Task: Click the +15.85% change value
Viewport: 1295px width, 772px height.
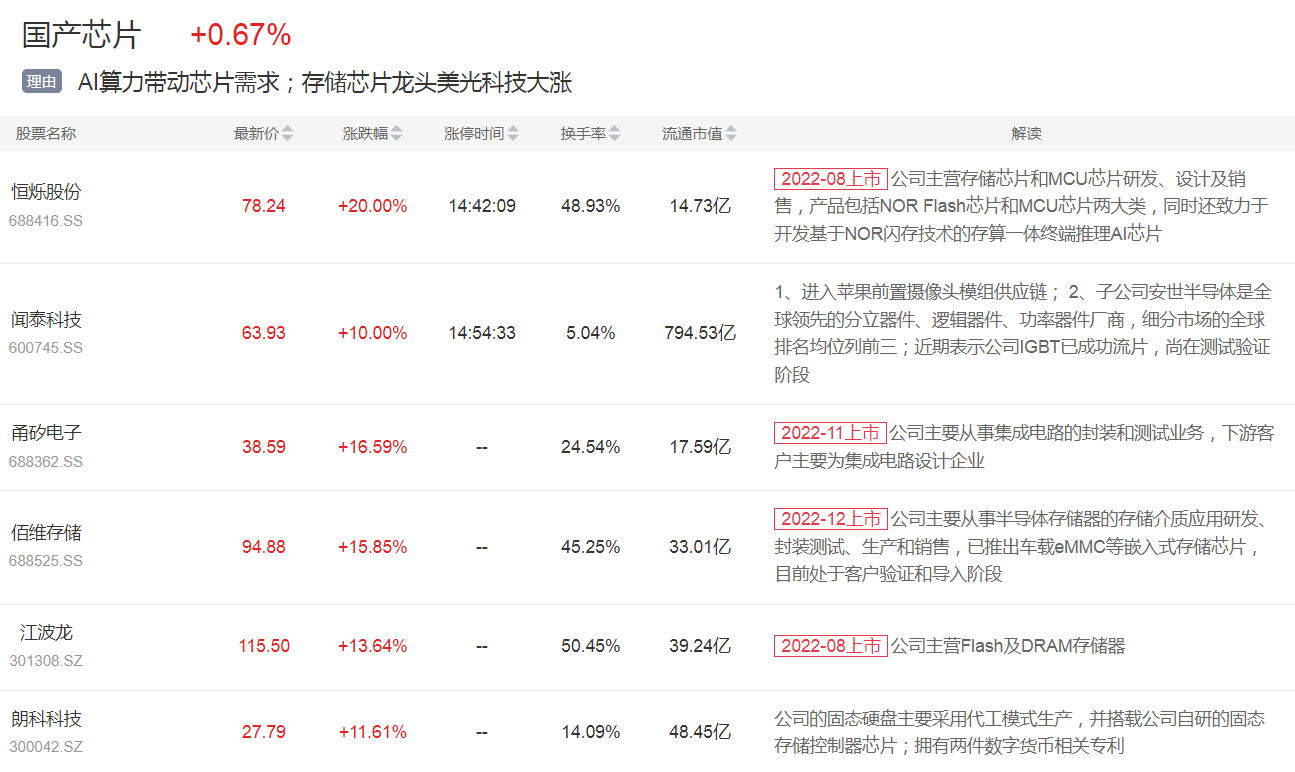Action: pyautogui.click(x=372, y=547)
